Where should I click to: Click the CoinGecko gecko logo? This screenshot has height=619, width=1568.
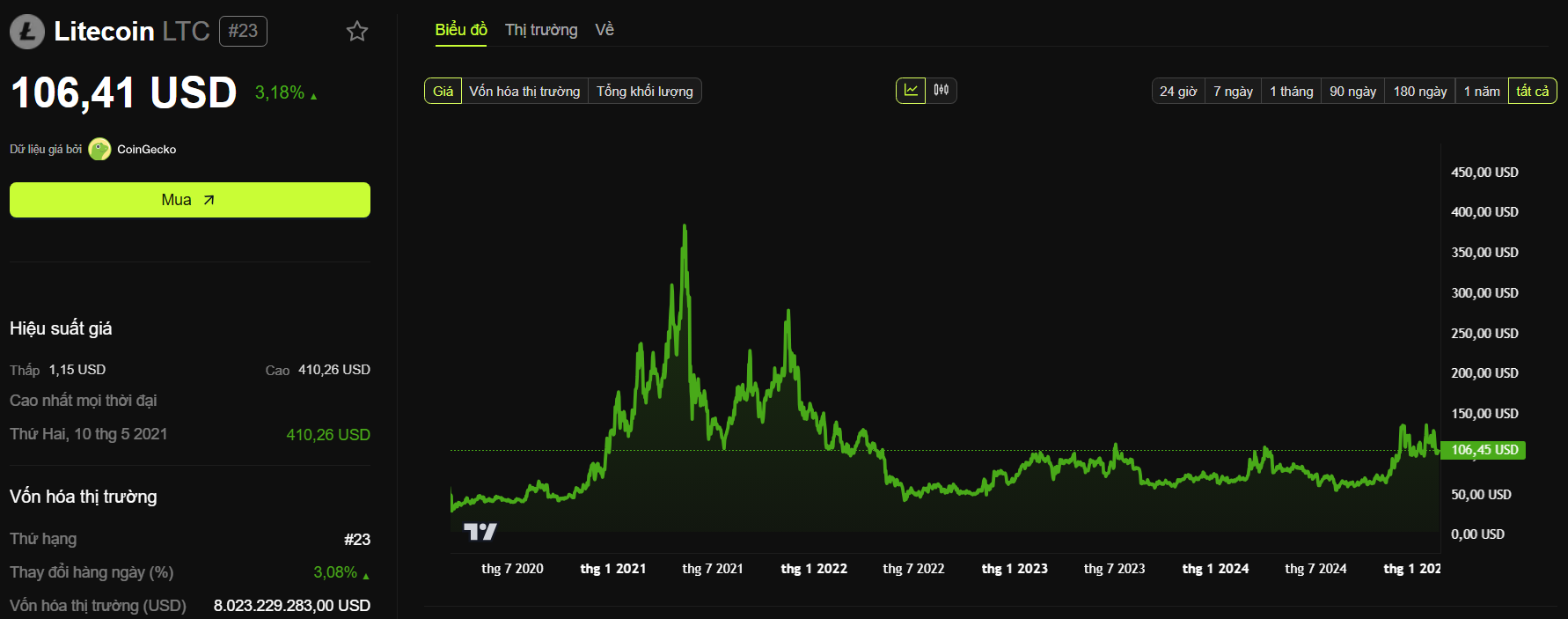click(99, 149)
